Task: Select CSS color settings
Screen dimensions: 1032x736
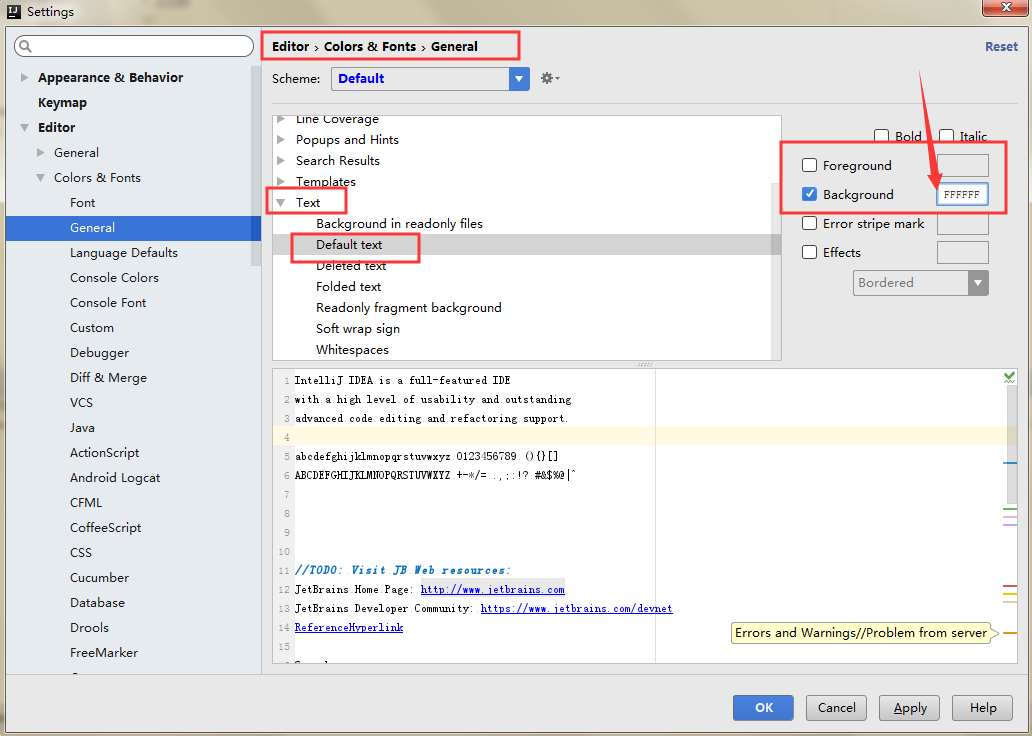Action: 81,552
